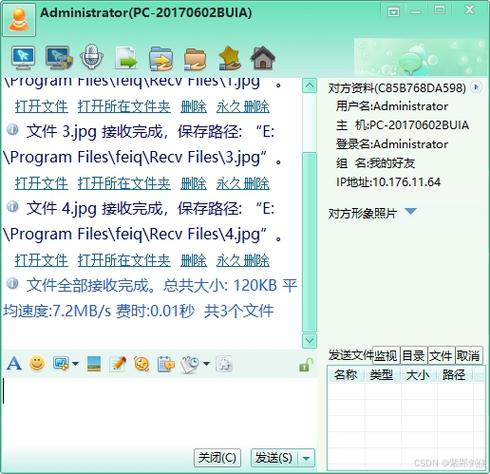Click the 目录 tab
Image resolution: width=490 pixels, height=474 pixels.
(x=414, y=356)
